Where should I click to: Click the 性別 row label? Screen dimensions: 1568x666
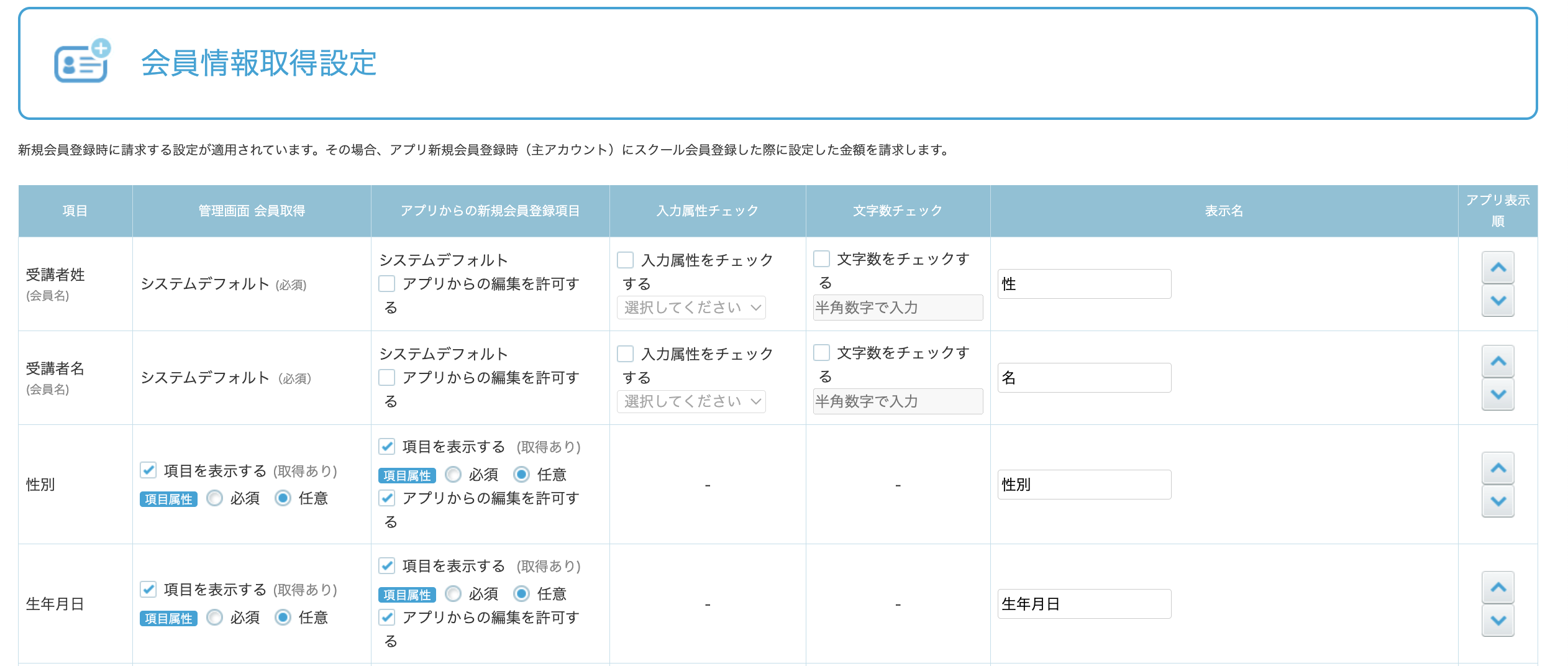pos(40,485)
